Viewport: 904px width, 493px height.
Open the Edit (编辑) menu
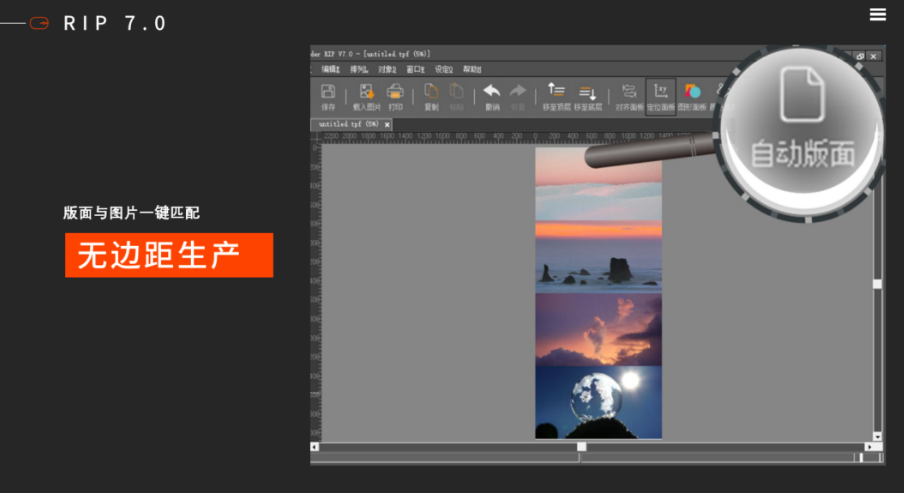pyautogui.click(x=331, y=69)
